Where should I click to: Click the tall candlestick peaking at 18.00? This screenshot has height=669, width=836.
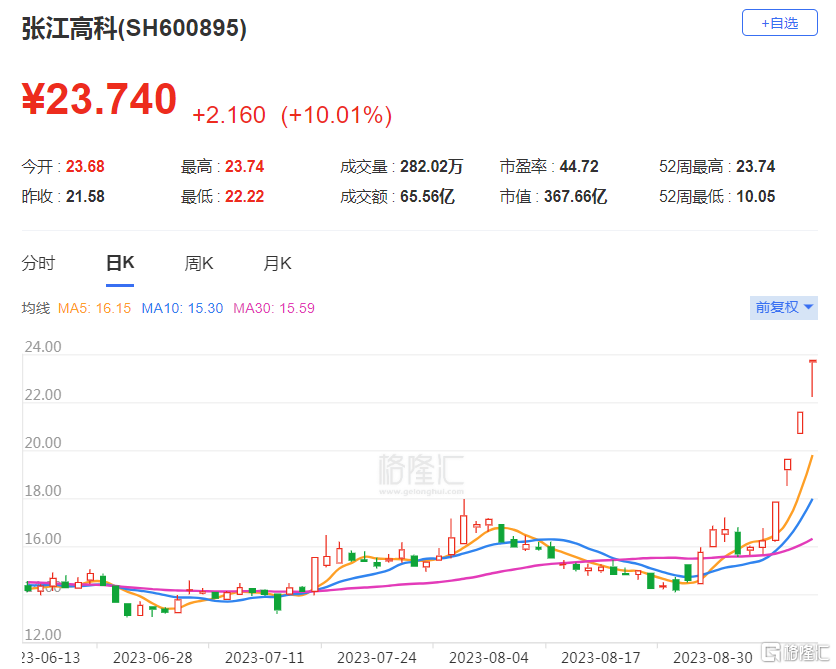(464, 522)
